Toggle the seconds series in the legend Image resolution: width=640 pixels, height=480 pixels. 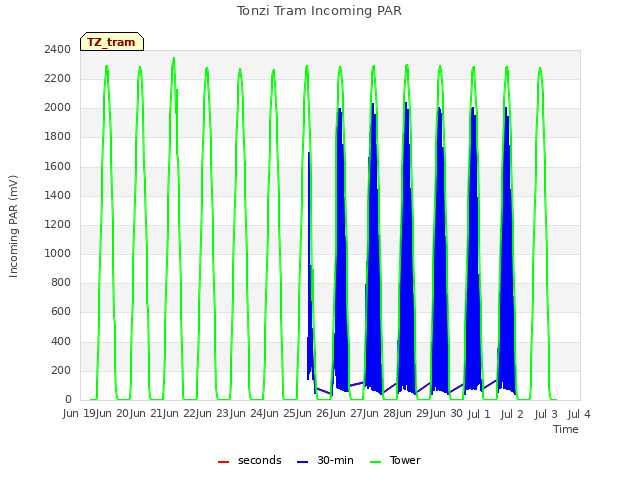(249, 460)
